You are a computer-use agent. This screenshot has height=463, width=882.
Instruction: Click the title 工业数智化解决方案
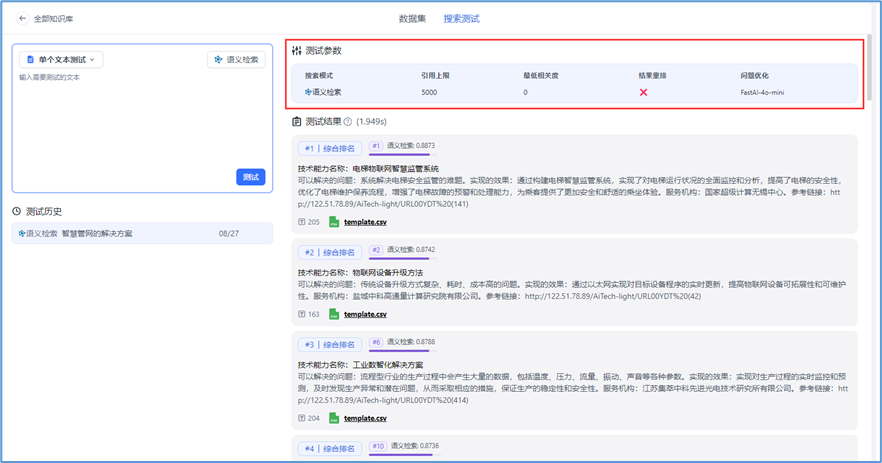coord(388,365)
